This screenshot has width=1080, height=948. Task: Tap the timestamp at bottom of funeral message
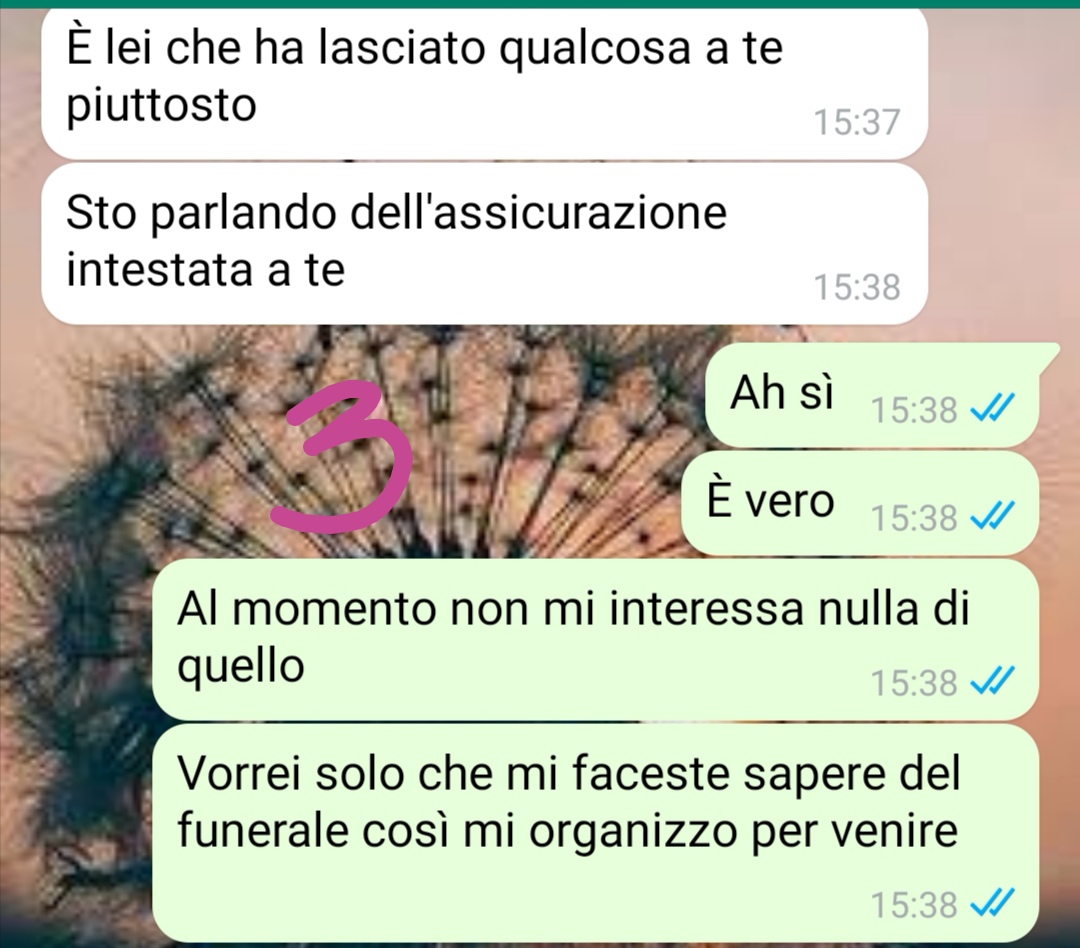click(x=914, y=904)
